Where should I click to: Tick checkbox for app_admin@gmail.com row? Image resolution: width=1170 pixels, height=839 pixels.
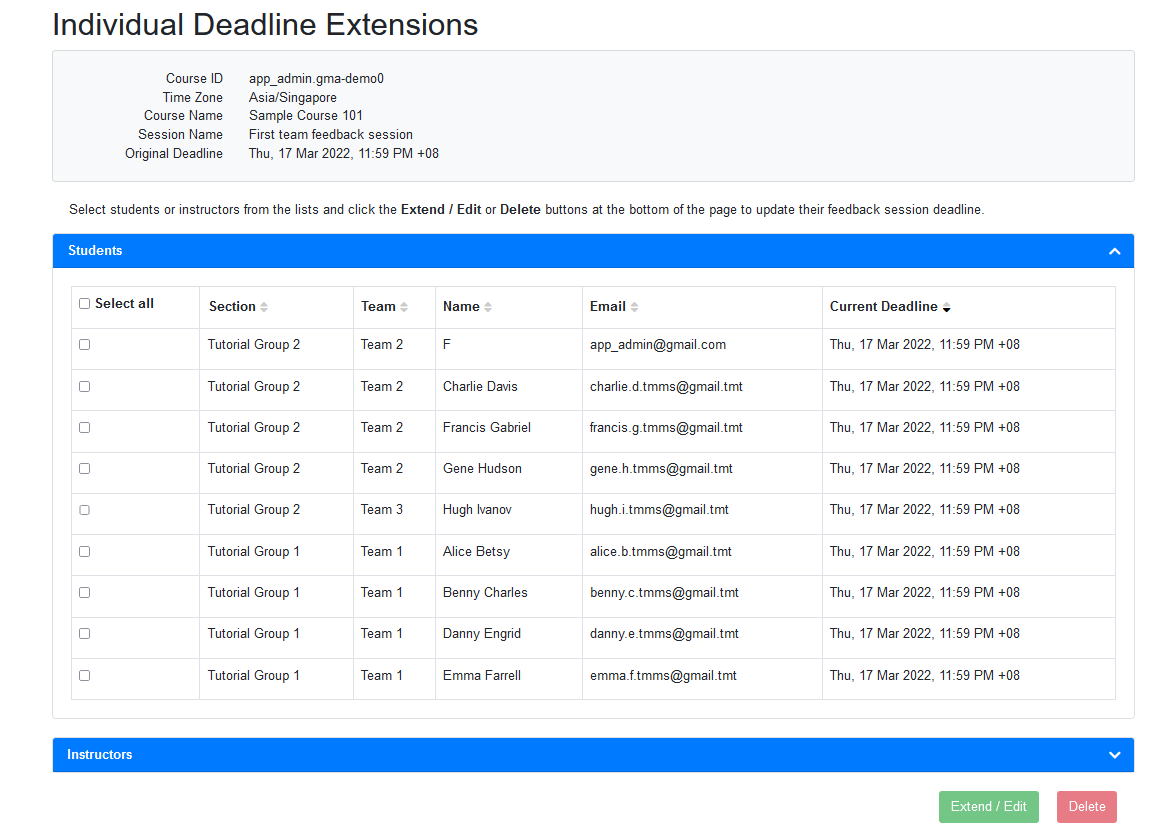(x=84, y=345)
